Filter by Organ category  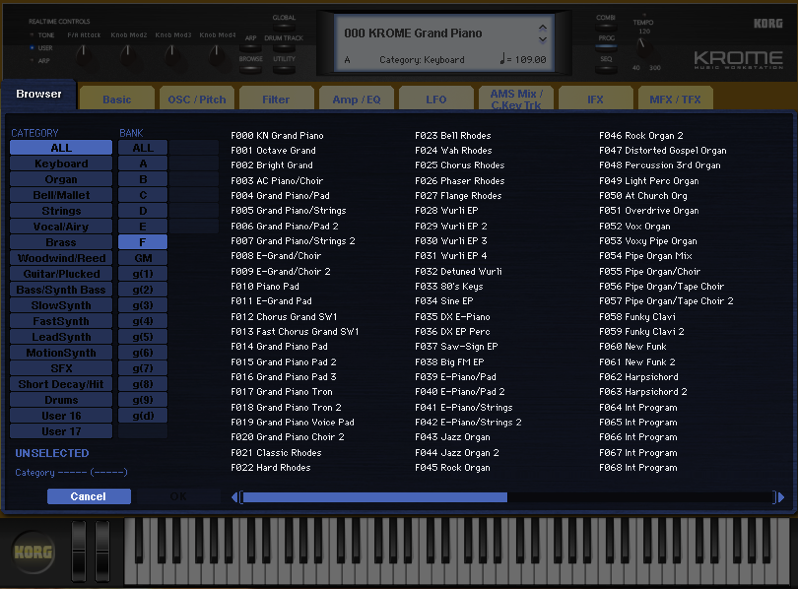(x=61, y=179)
